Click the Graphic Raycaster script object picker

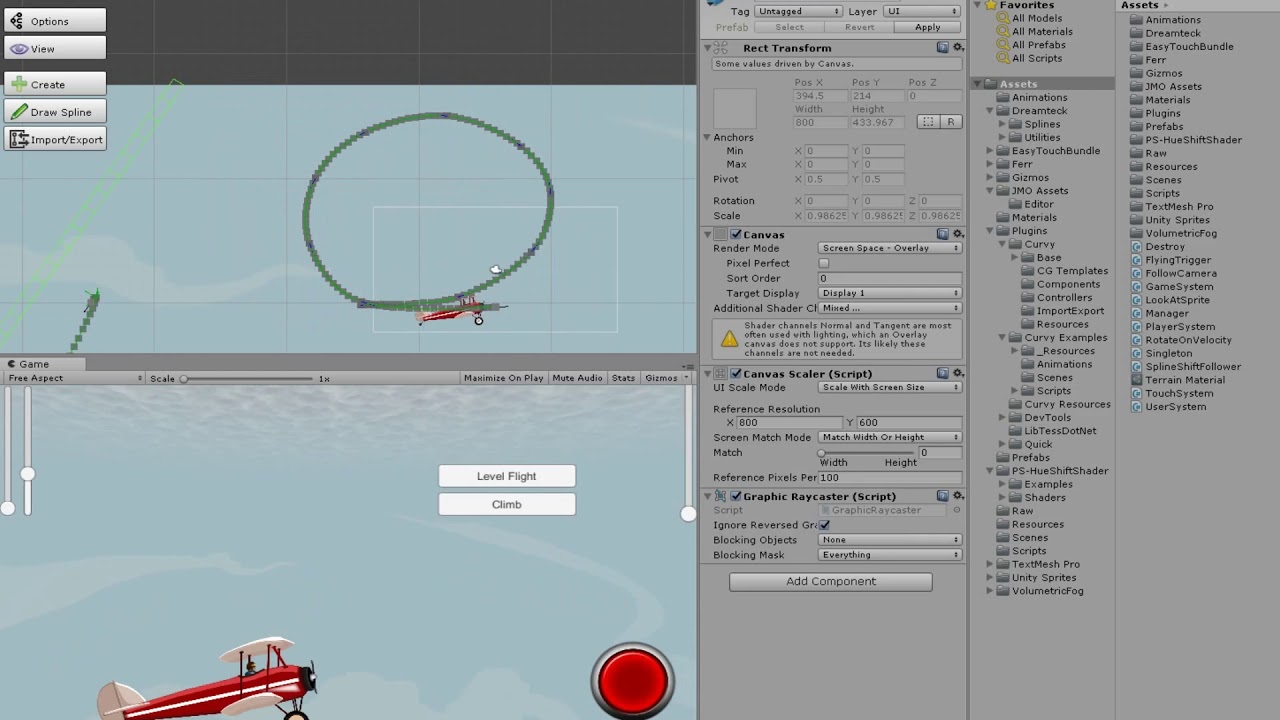pos(956,510)
